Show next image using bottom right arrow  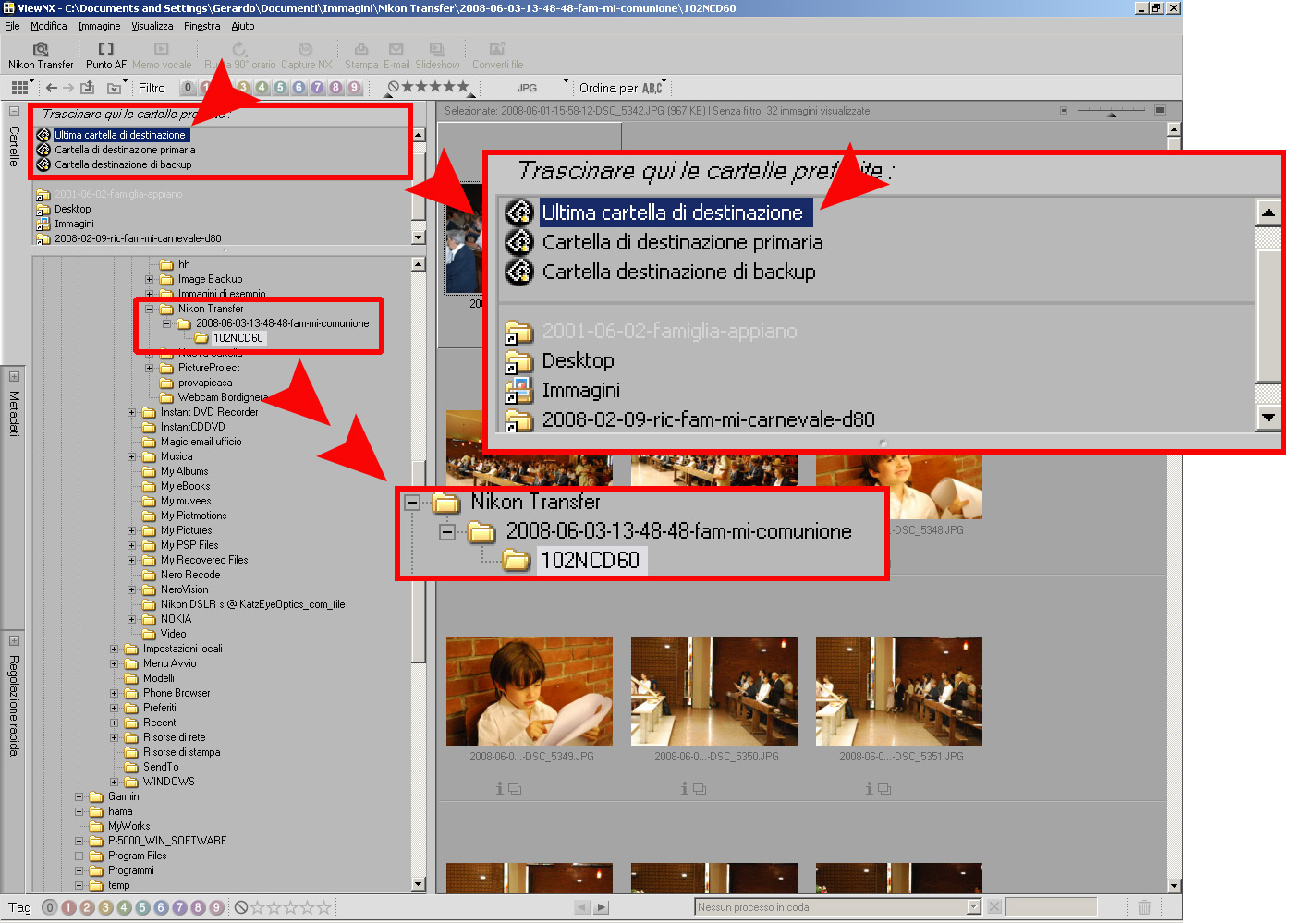tap(602, 907)
